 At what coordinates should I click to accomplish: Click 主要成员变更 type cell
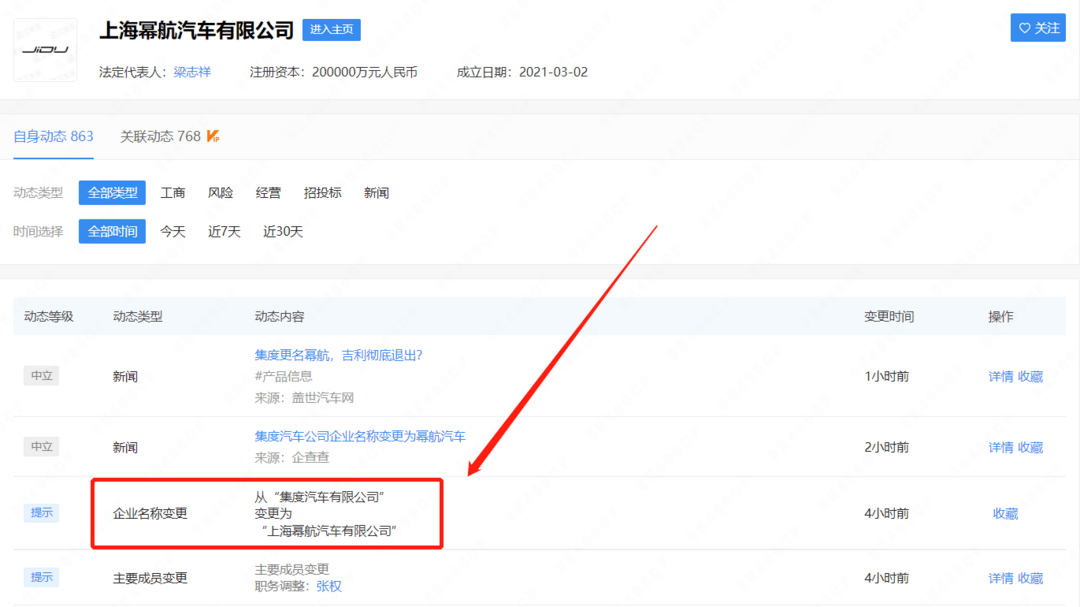tap(150, 578)
